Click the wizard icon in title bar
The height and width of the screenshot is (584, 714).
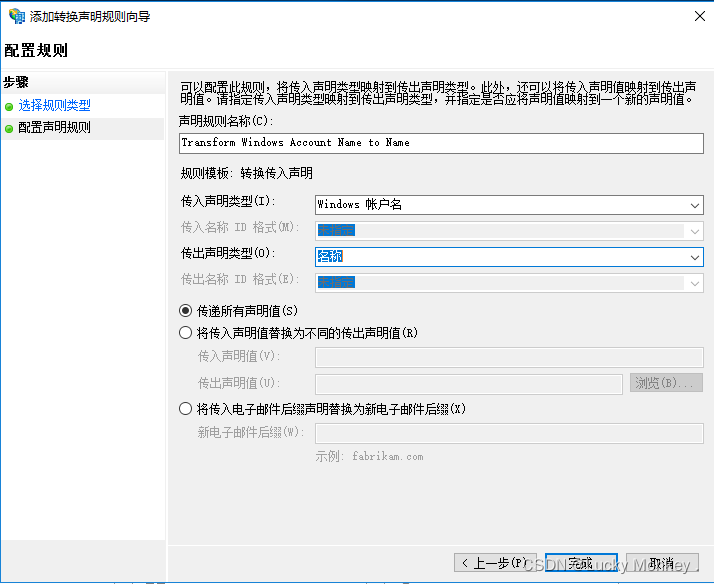(17, 16)
